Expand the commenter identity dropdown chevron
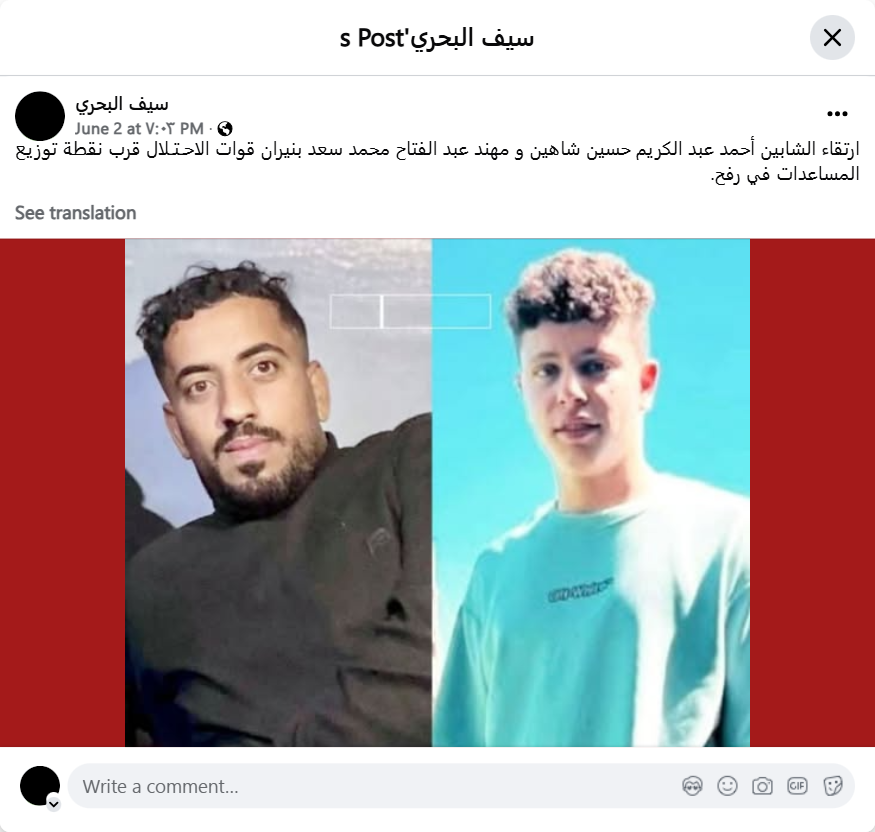 (x=54, y=804)
